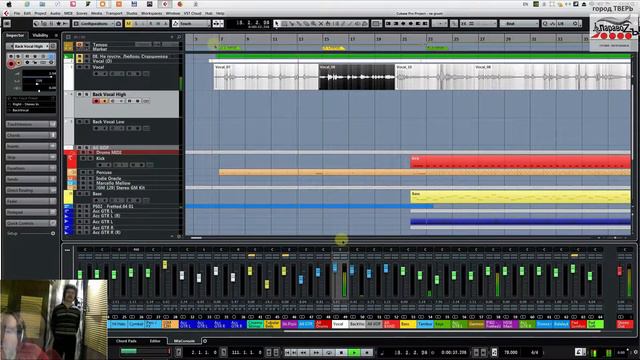Toggle the Cycle loop transport button
This screenshot has height=360, width=640.
click(x=329, y=352)
